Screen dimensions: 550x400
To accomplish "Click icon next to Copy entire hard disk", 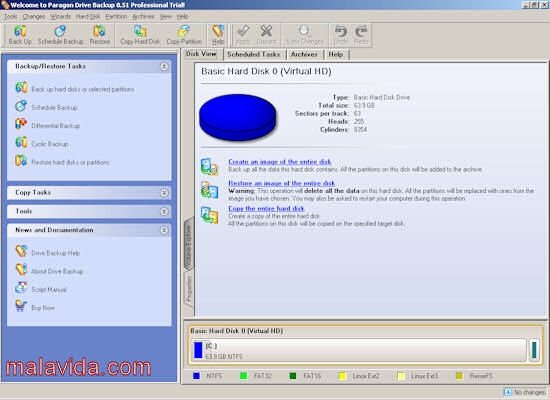I will point(209,215).
